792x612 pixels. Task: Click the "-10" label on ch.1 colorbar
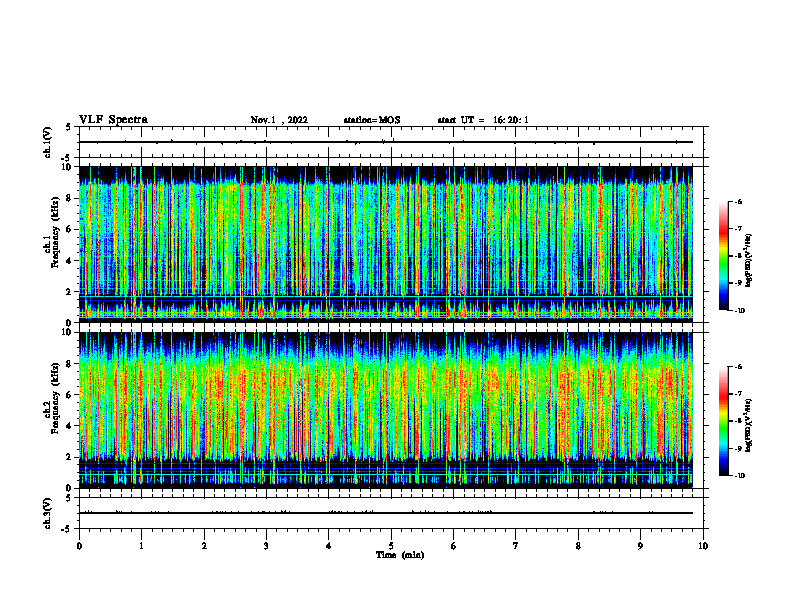pyautogui.click(x=739, y=311)
